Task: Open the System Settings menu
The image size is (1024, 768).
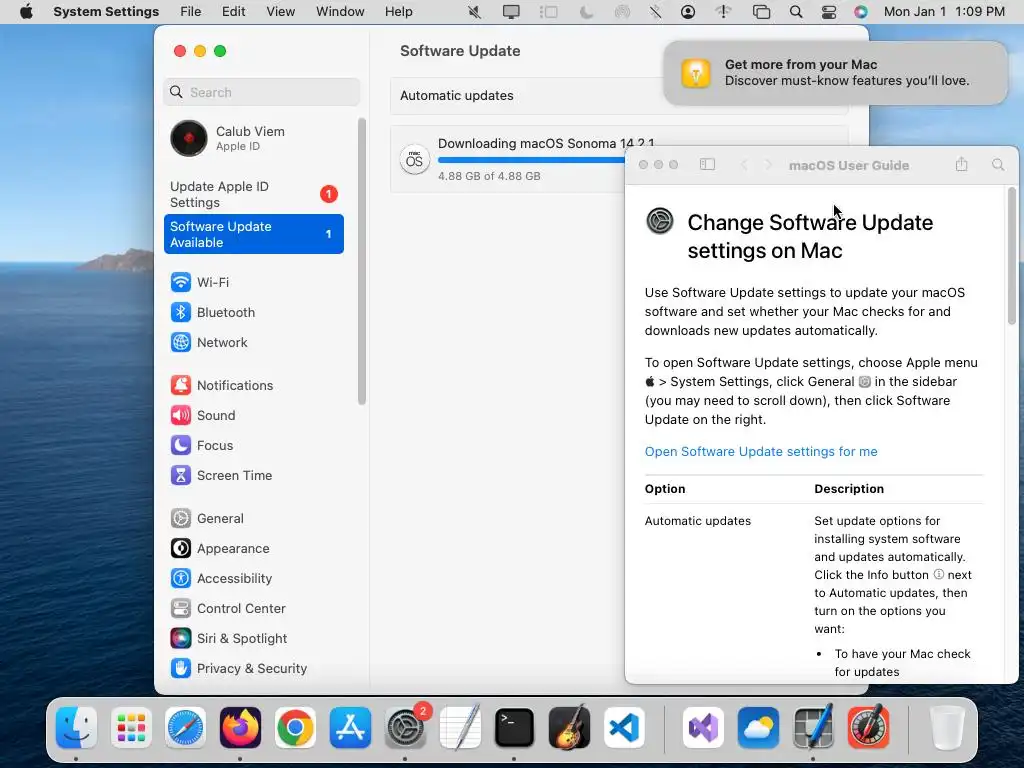Action: tap(106, 12)
